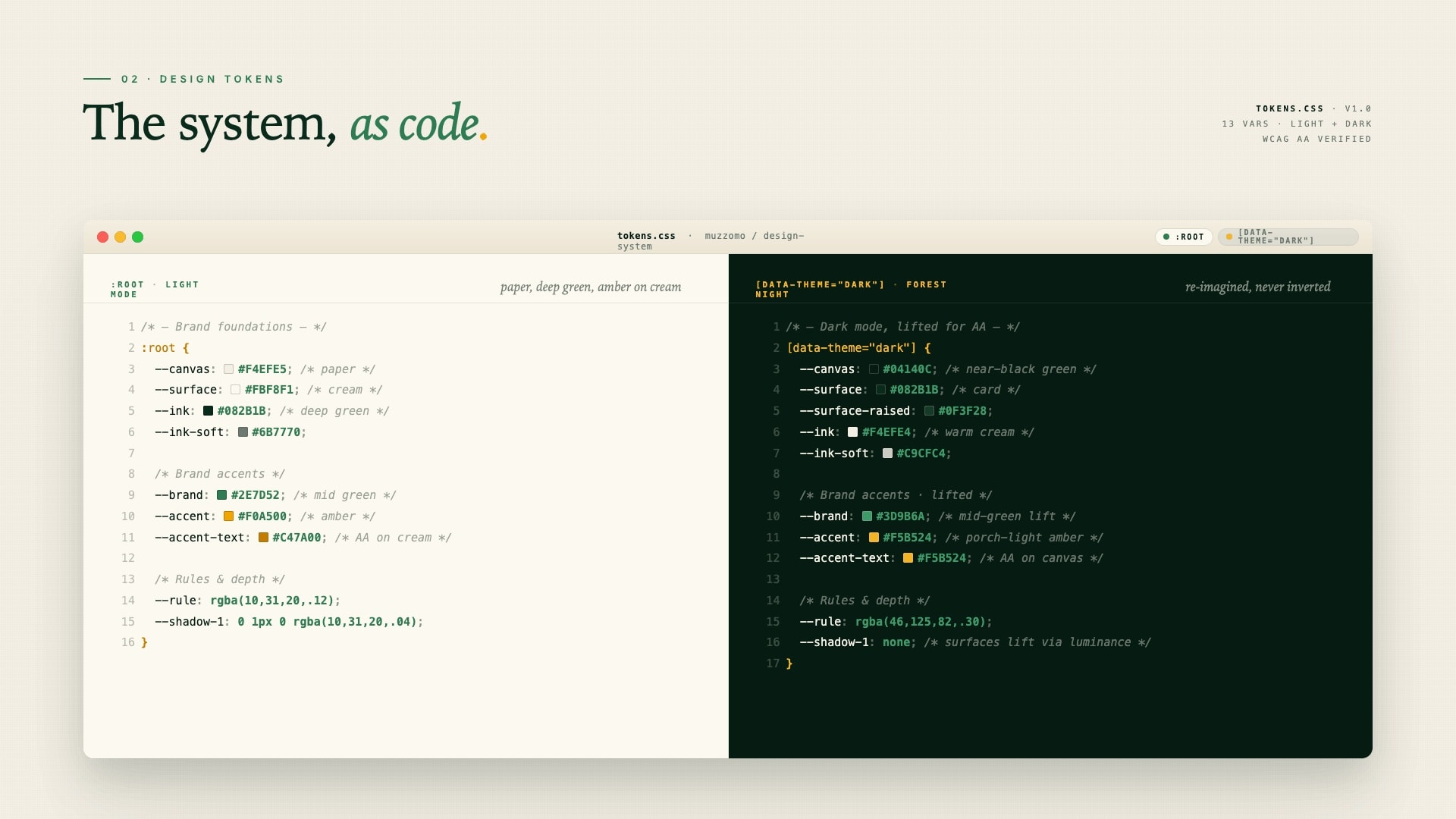This screenshot has width=1456, height=819.
Task: Click the hex value #F0A500
Action: 262,516
